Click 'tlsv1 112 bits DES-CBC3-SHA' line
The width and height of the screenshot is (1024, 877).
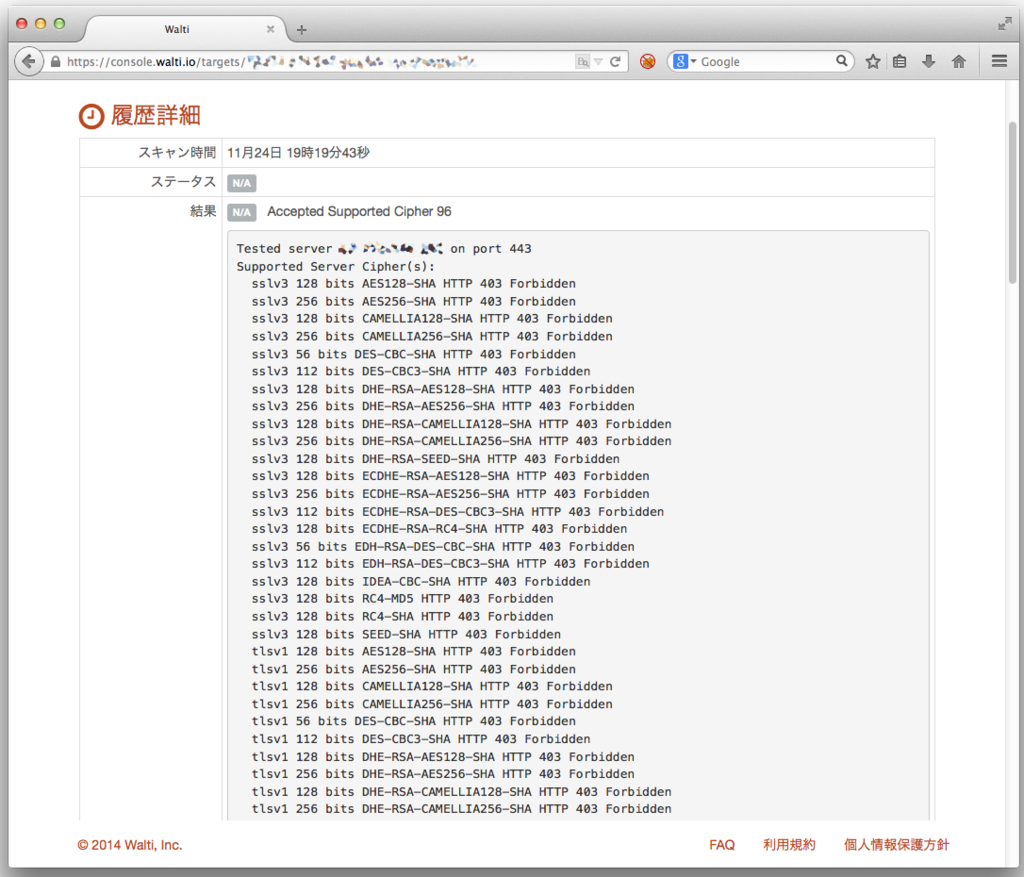point(421,739)
